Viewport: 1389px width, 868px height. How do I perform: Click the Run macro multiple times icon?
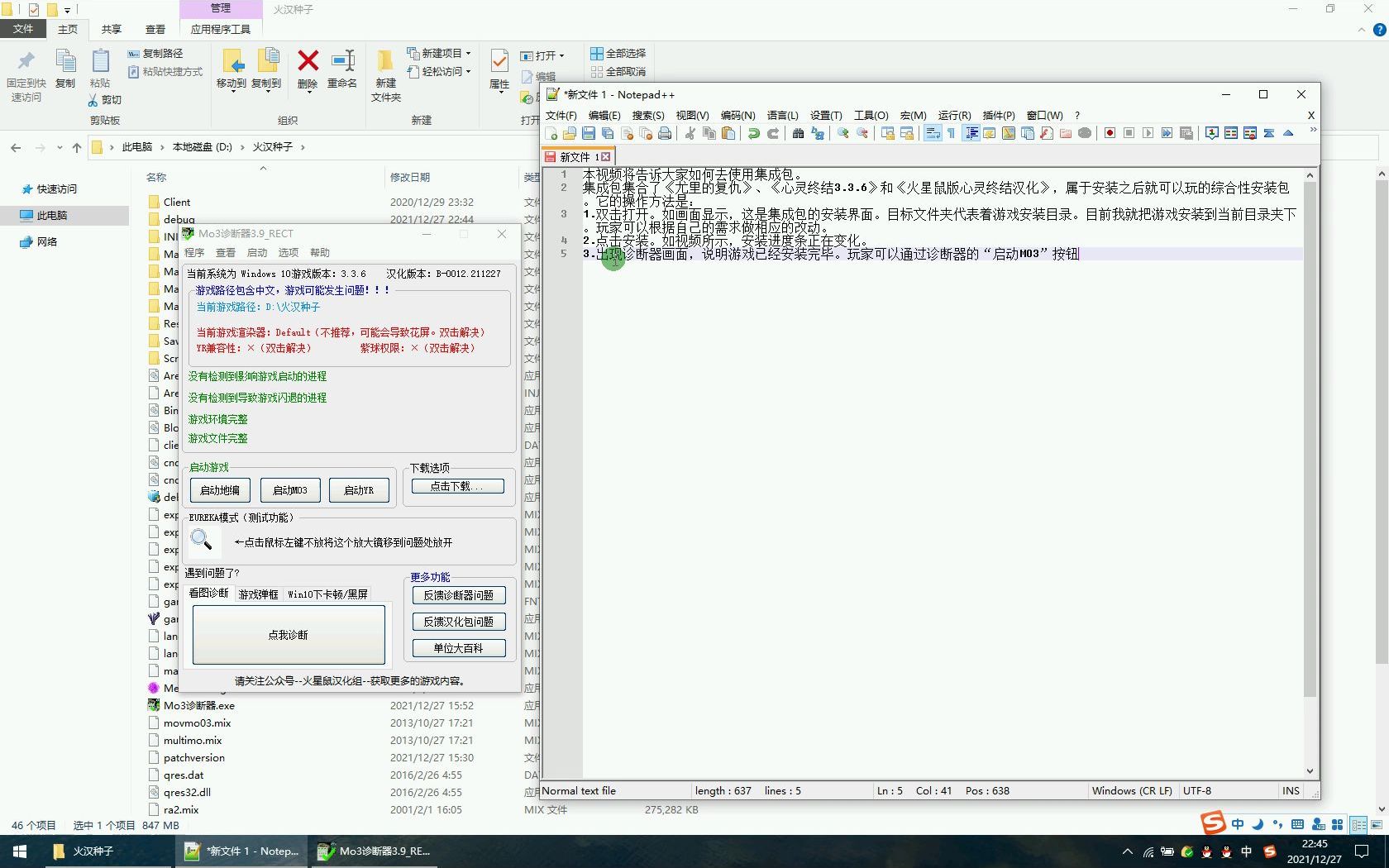click(x=1167, y=133)
